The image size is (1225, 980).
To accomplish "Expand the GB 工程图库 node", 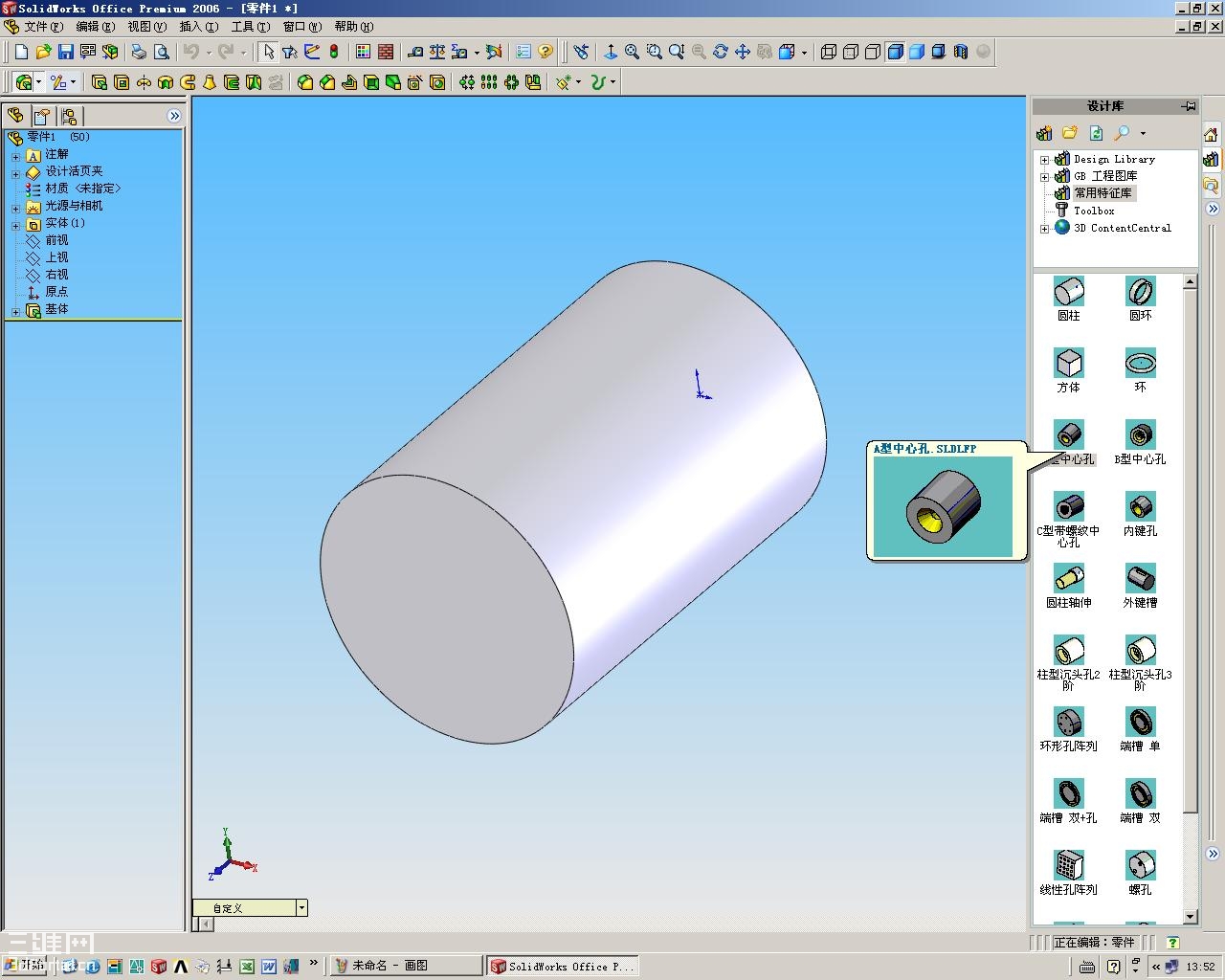I will [x=1044, y=177].
